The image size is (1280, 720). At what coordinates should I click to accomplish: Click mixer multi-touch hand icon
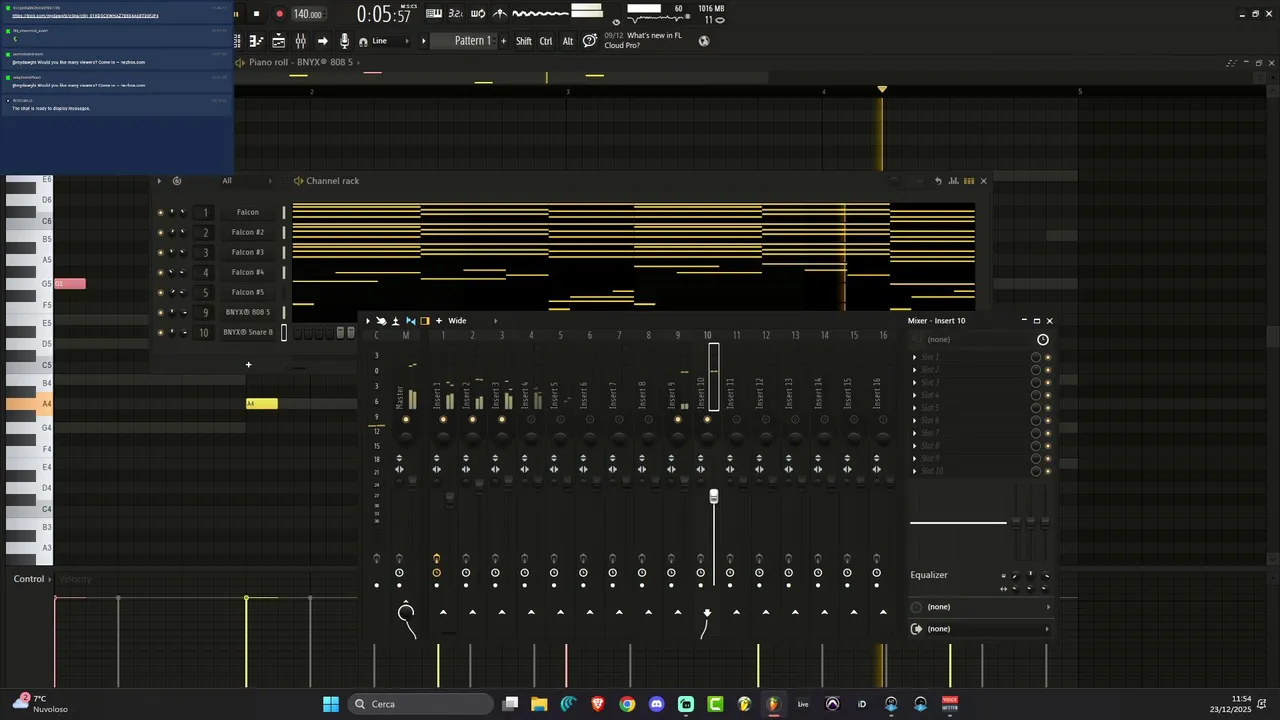click(381, 321)
